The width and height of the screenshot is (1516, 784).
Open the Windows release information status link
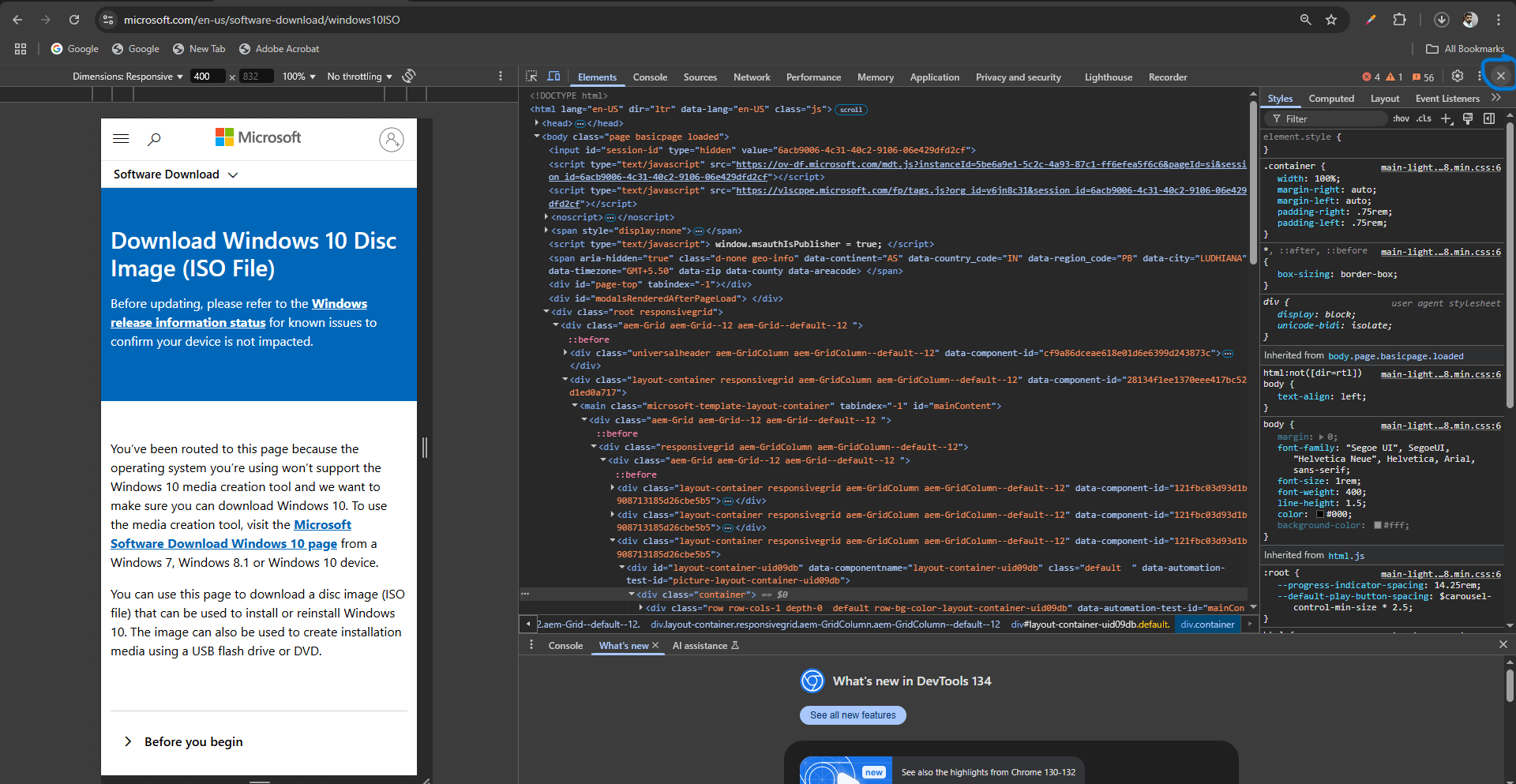pyautogui.click(x=238, y=313)
